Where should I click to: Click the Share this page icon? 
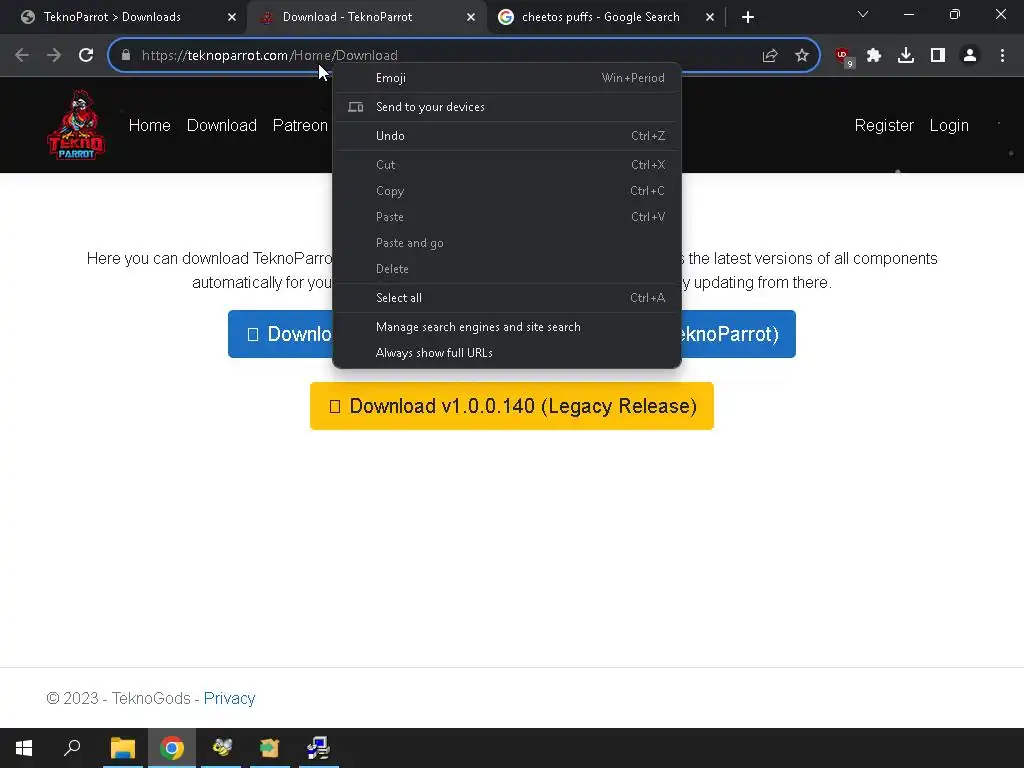click(x=770, y=56)
